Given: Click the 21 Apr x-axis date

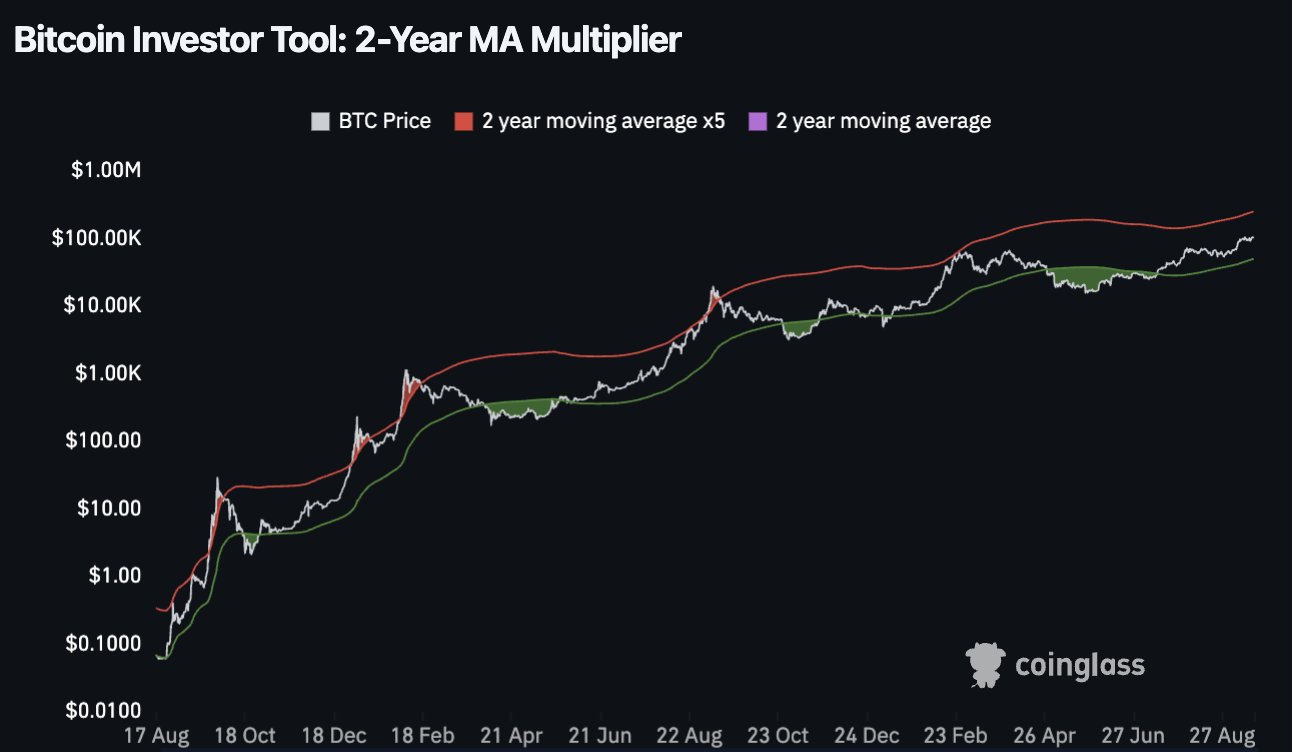Looking at the screenshot, I should [x=511, y=735].
